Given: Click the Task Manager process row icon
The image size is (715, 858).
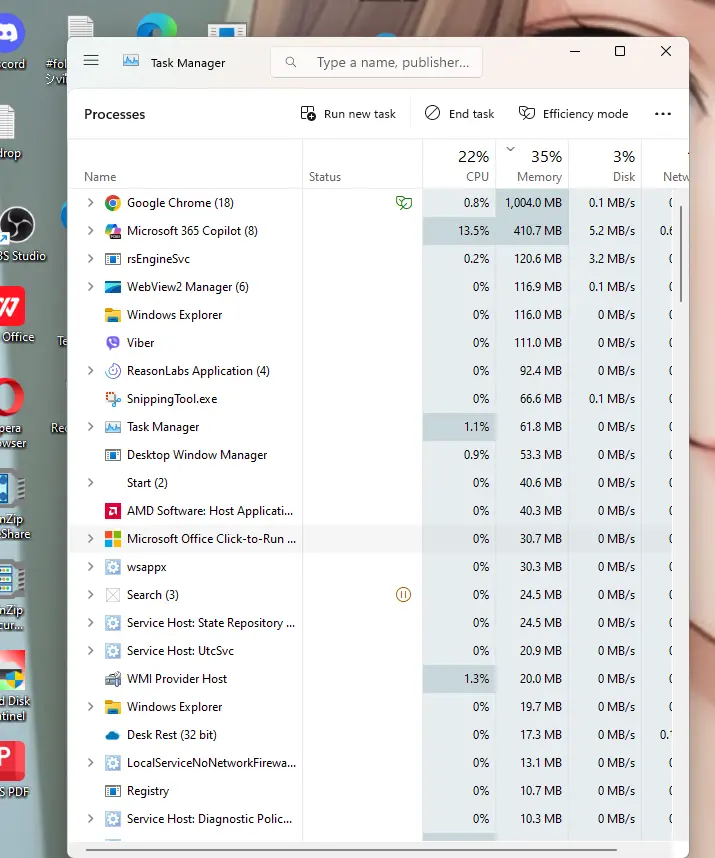Looking at the screenshot, I should (x=113, y=427).
